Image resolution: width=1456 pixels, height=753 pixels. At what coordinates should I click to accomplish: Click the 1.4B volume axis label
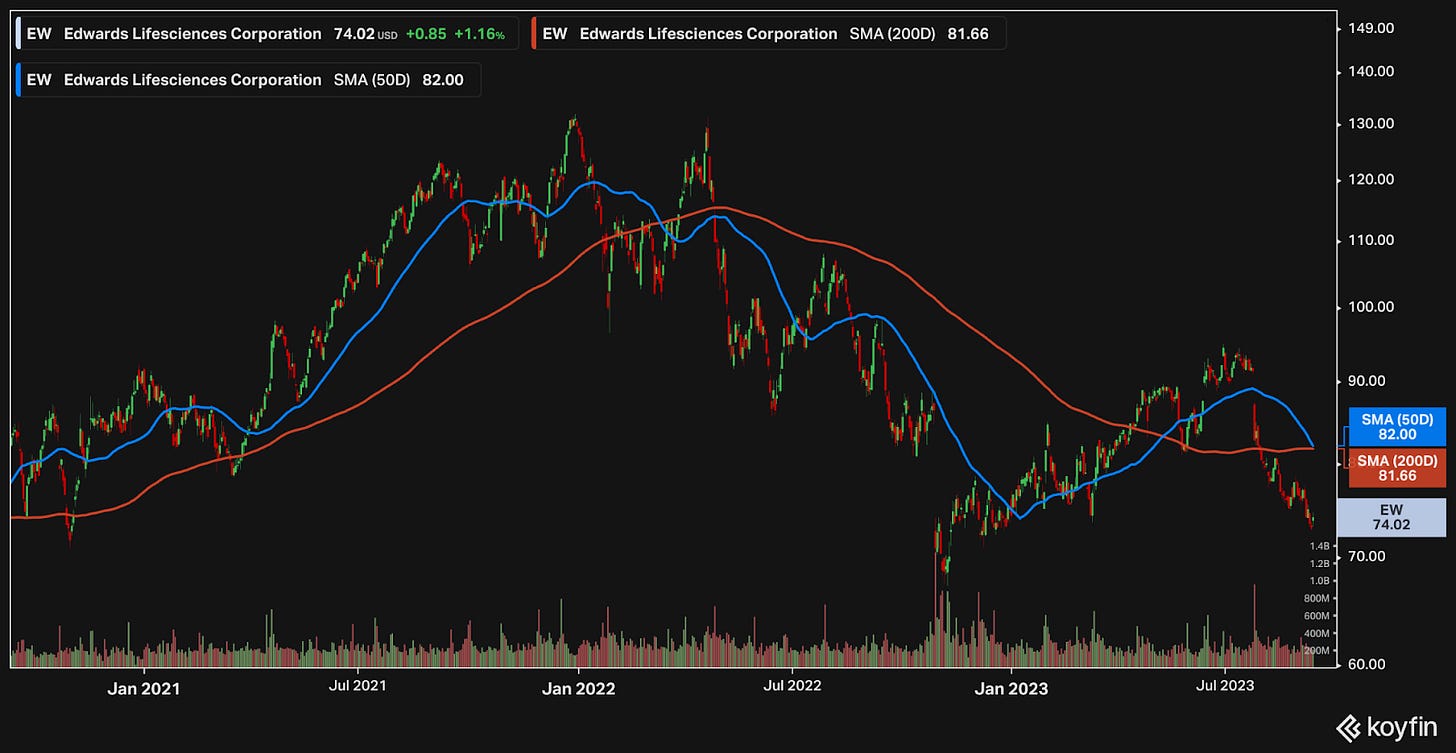pos(1319,546)
